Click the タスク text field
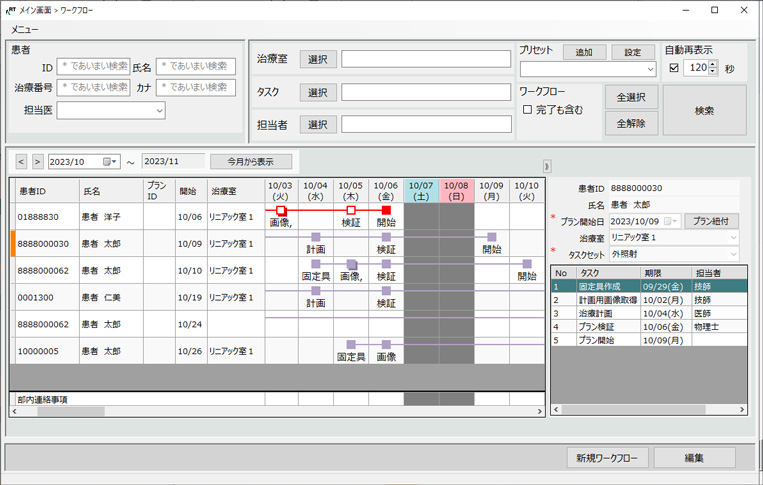763x485 pixels. pos(426,92)
